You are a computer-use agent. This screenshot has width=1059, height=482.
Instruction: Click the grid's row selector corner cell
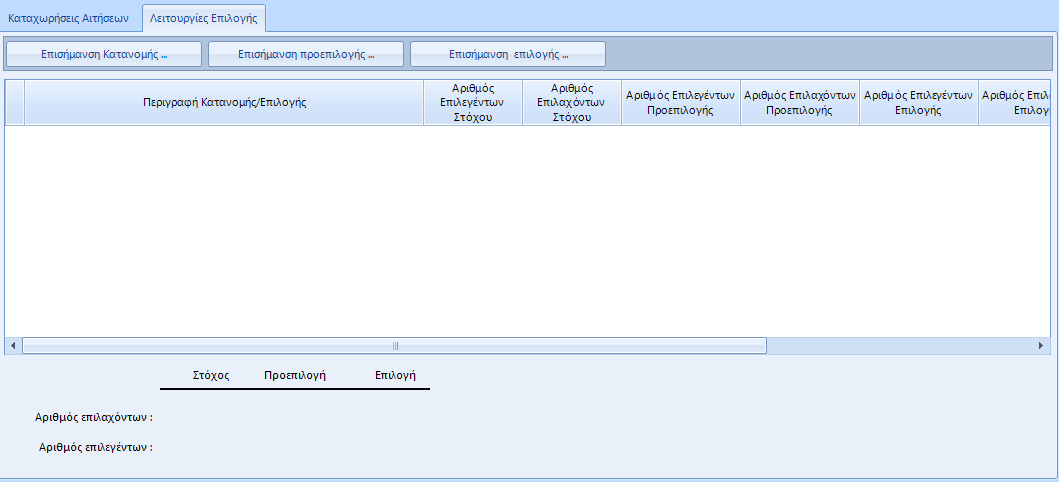coord(14,102)
